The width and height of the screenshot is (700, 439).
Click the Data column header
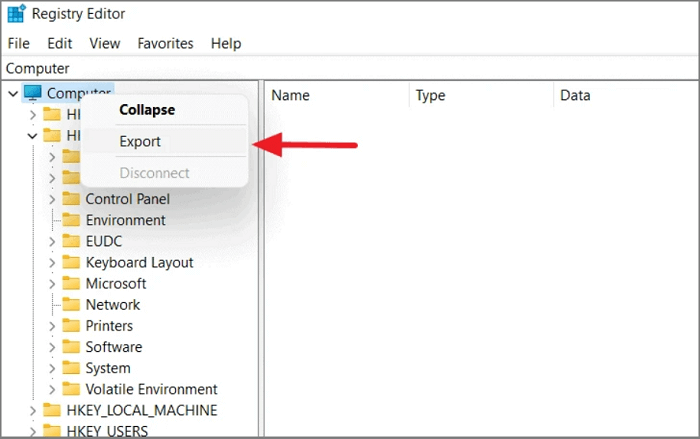575,96
